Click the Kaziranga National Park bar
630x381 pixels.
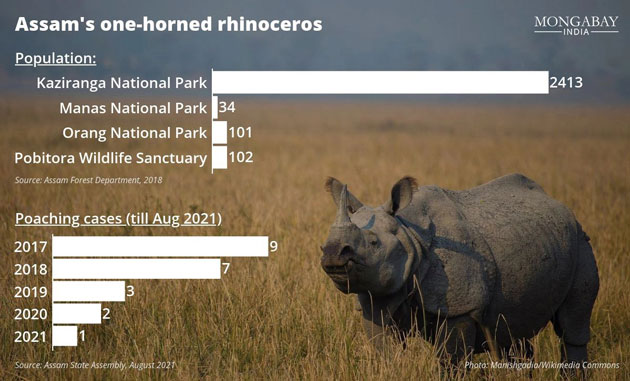[380, 82]
